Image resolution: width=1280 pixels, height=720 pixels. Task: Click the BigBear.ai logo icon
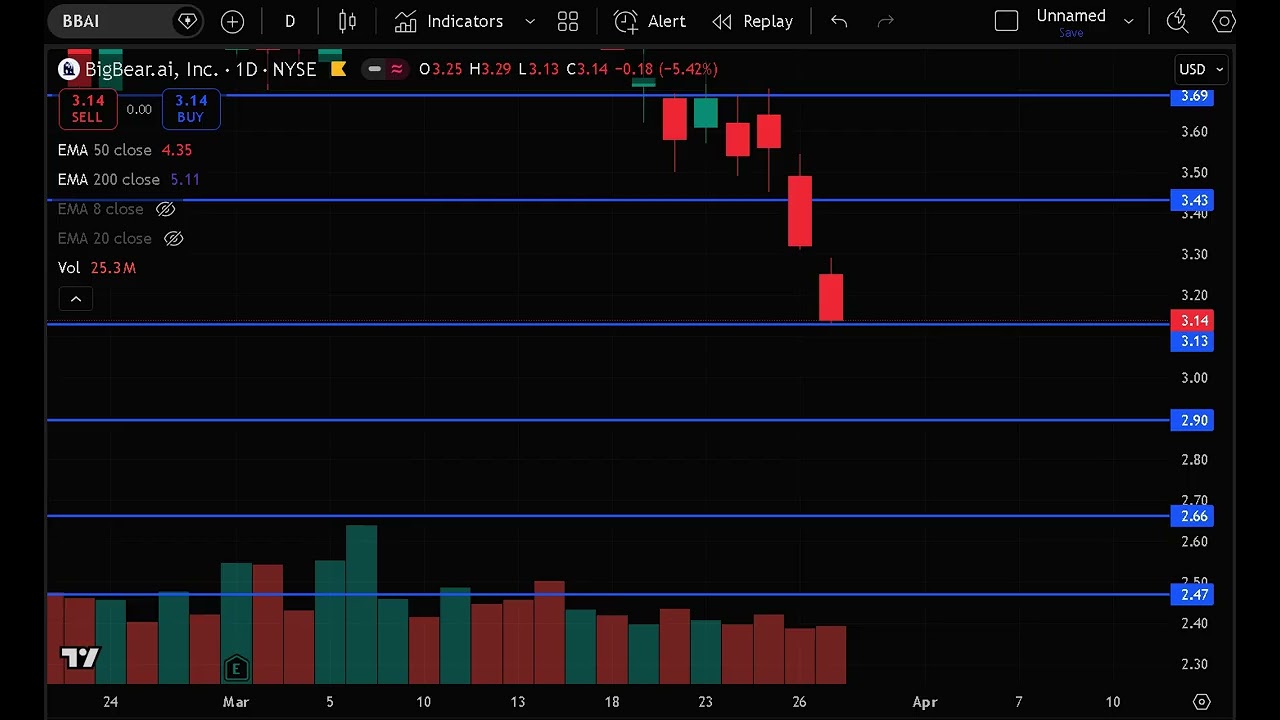(x=68, y=69)
